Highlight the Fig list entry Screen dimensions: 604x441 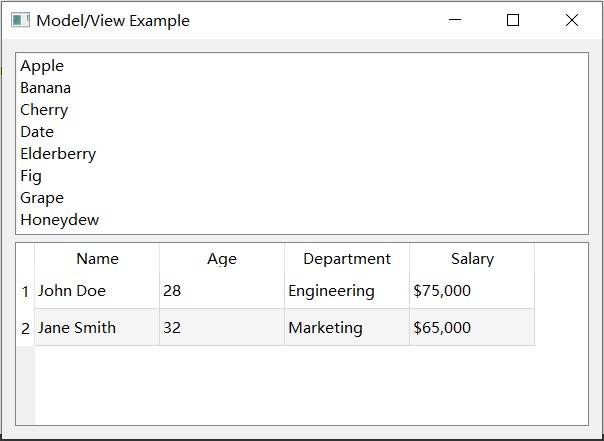[31, 176]
